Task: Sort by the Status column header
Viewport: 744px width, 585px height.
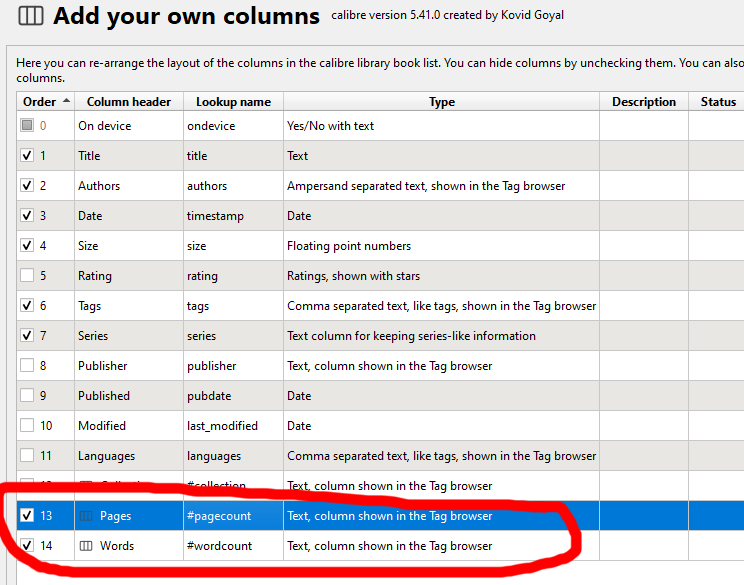Action: point(716,102)
